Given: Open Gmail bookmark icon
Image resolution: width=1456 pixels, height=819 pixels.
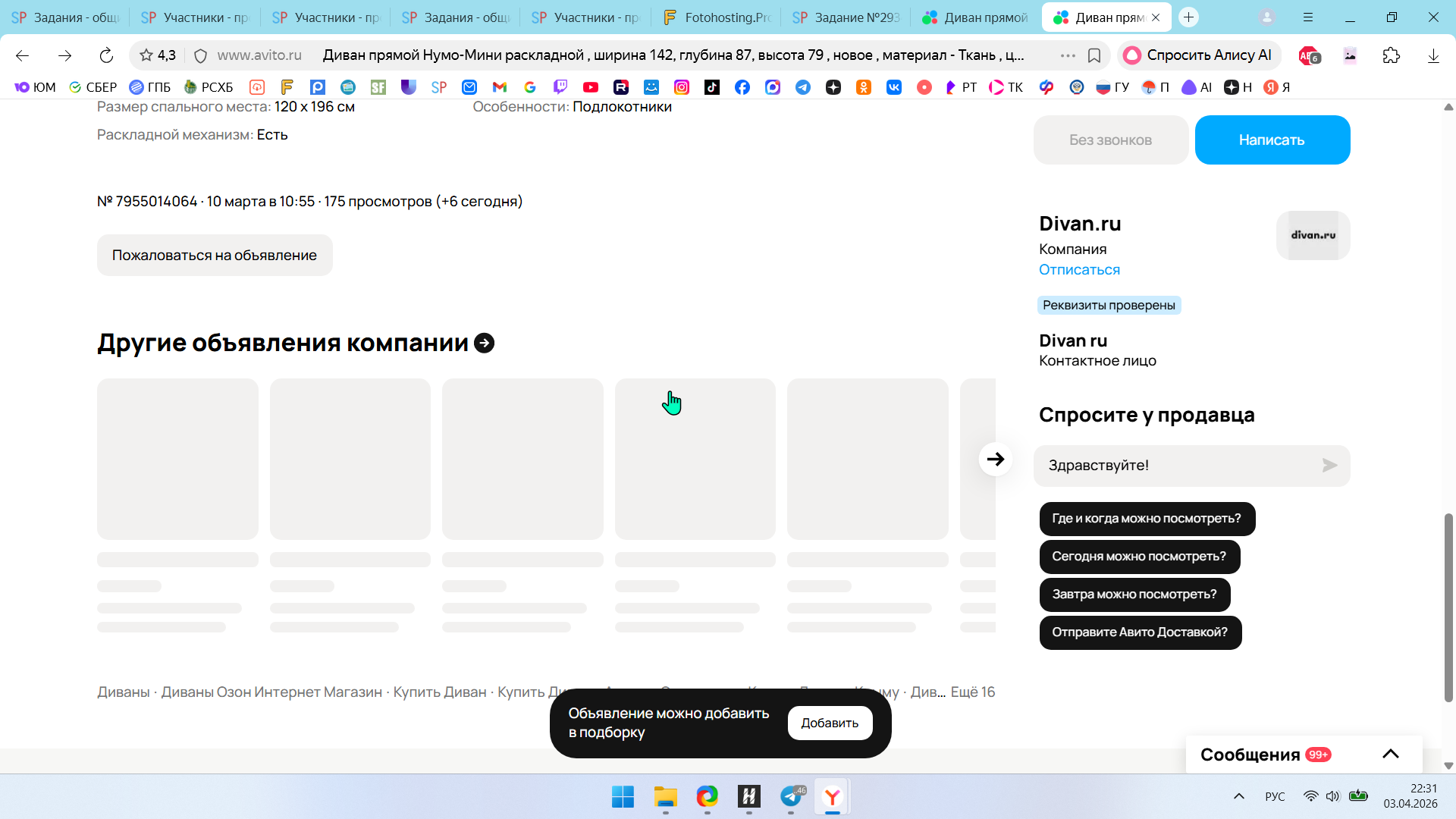Looking at the screenshot, I should [x=499, y=87].
